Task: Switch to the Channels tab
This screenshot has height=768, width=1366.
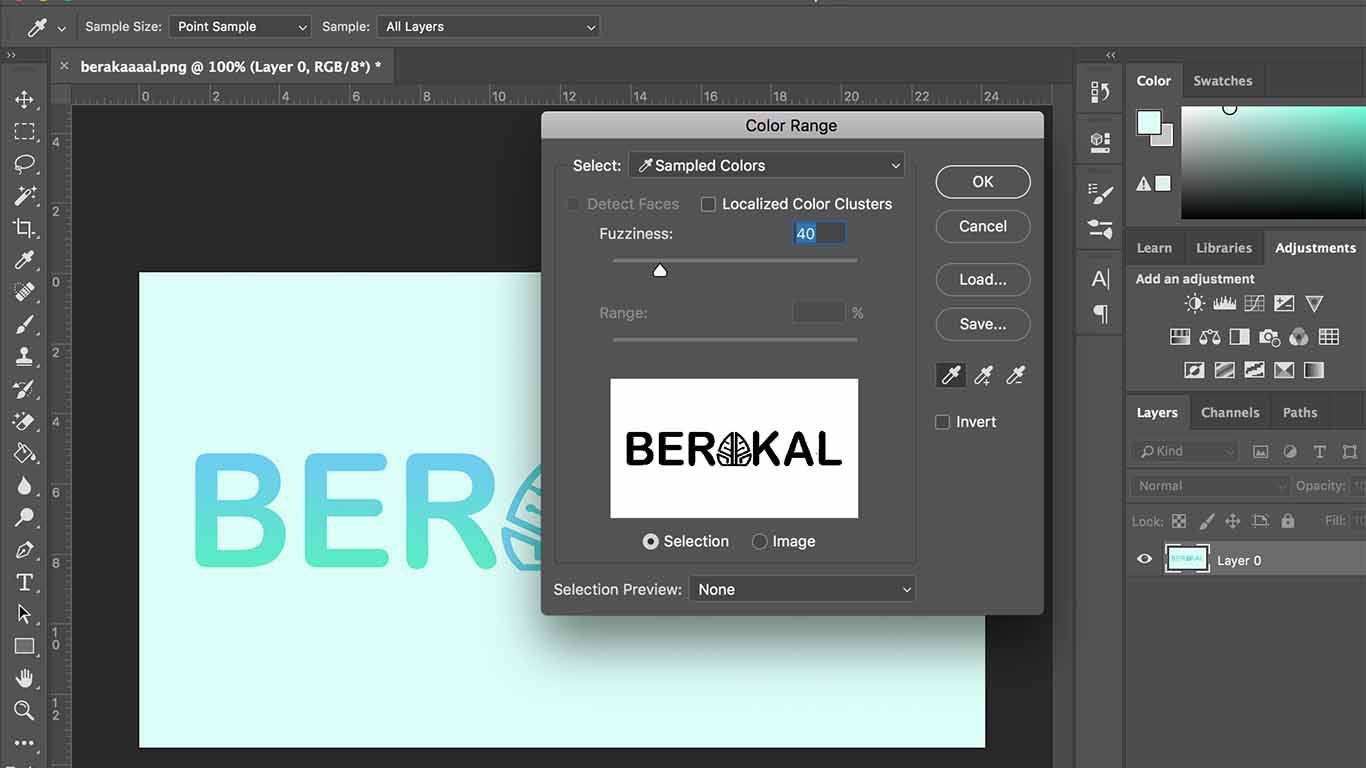Action: coord(1230,412)
